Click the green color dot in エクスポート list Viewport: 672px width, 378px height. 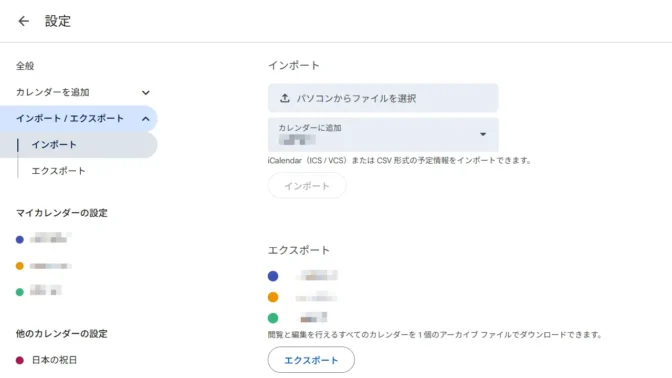(x=273, y=318)
